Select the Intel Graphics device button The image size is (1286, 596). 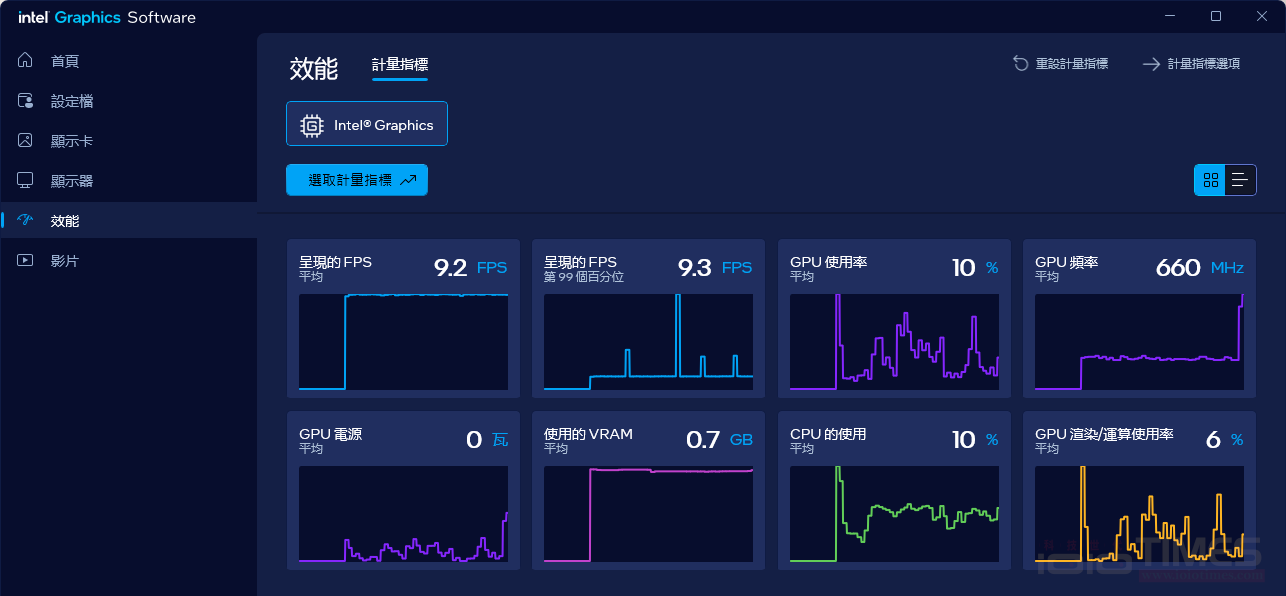click(367, 125)
